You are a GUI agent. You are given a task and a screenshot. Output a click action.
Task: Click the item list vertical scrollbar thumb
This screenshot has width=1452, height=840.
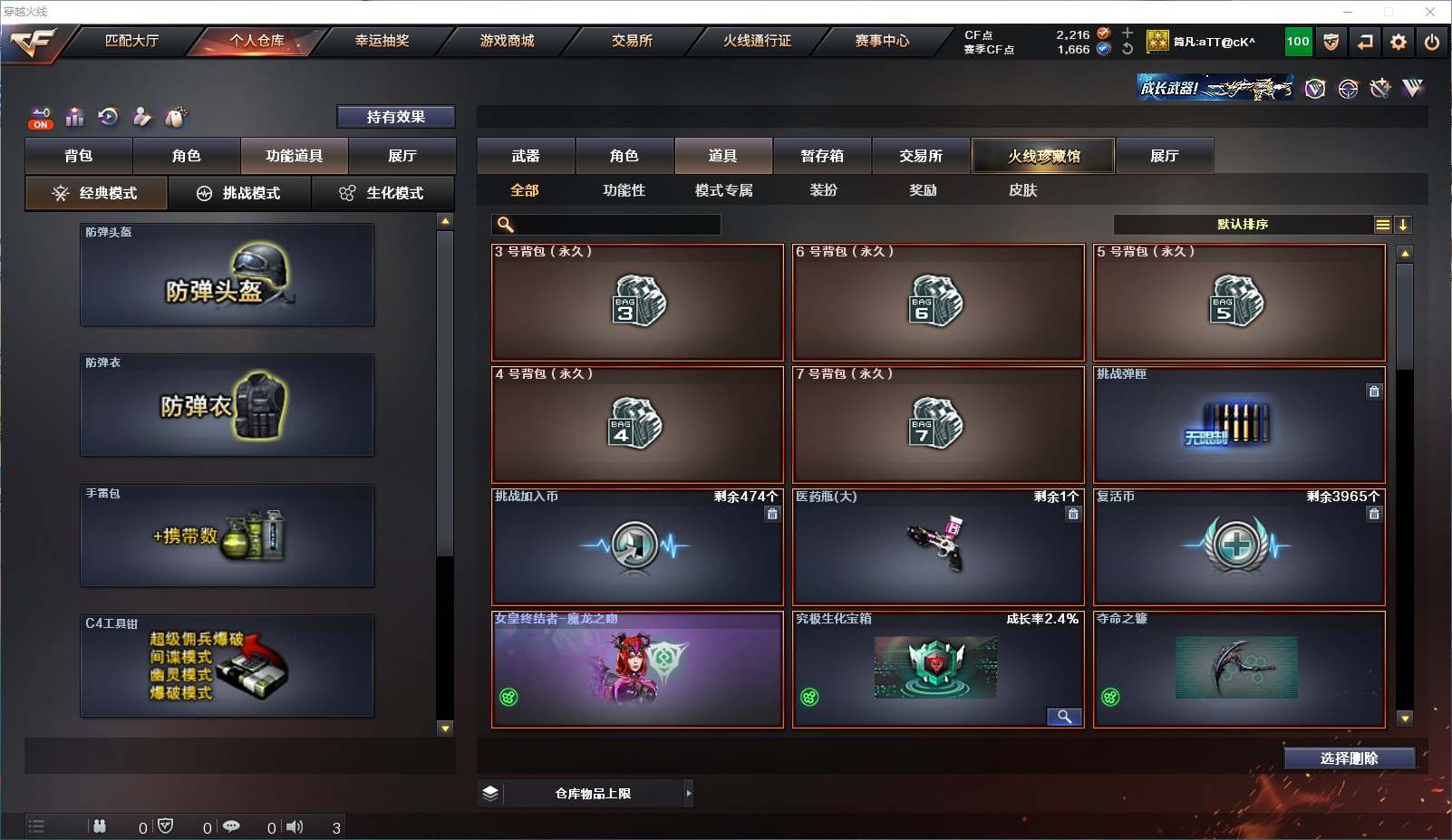pyautogui.click(x=1405, y=315)
